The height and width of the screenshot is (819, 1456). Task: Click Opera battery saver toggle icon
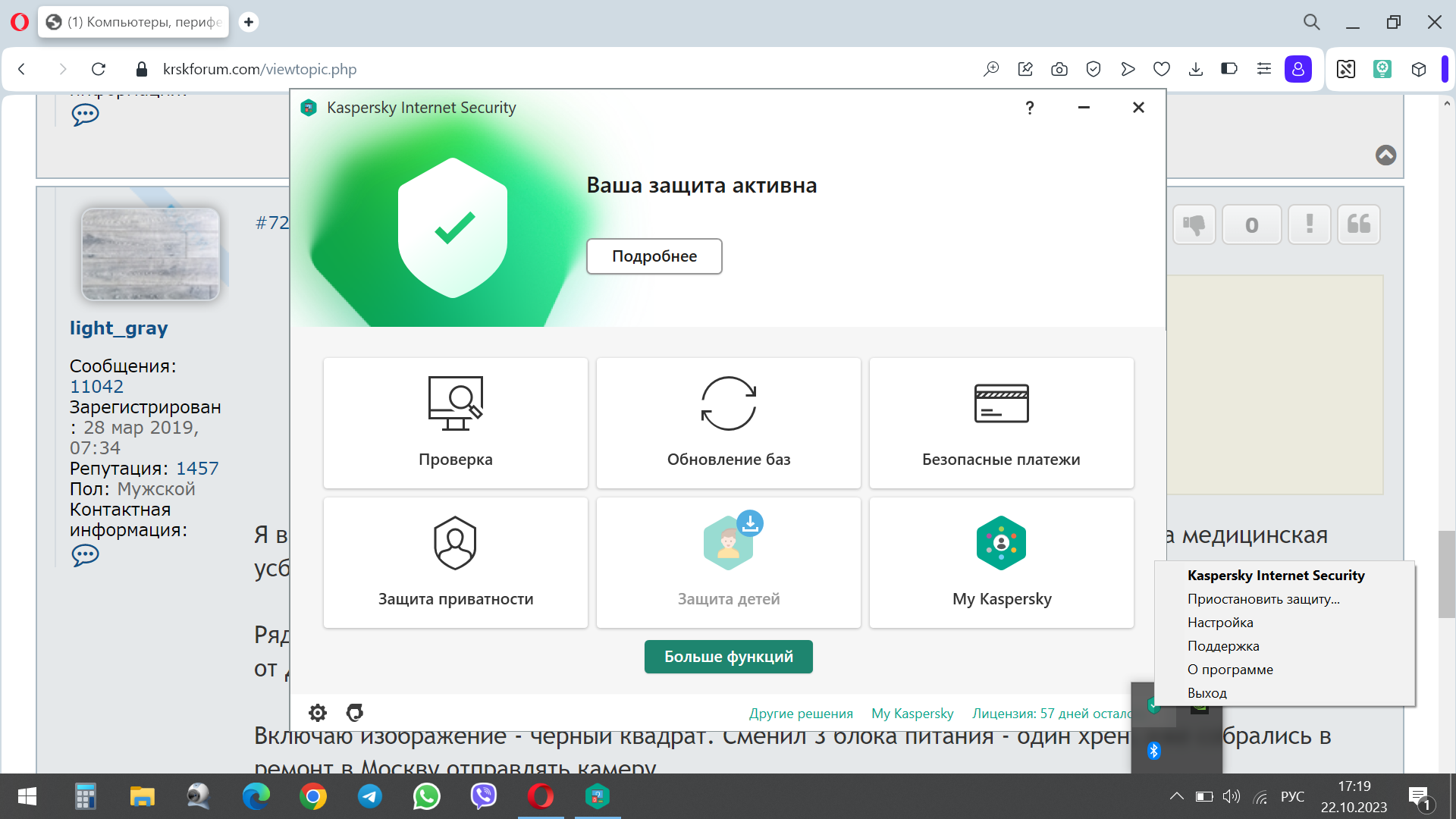[x=1229, y=69]
